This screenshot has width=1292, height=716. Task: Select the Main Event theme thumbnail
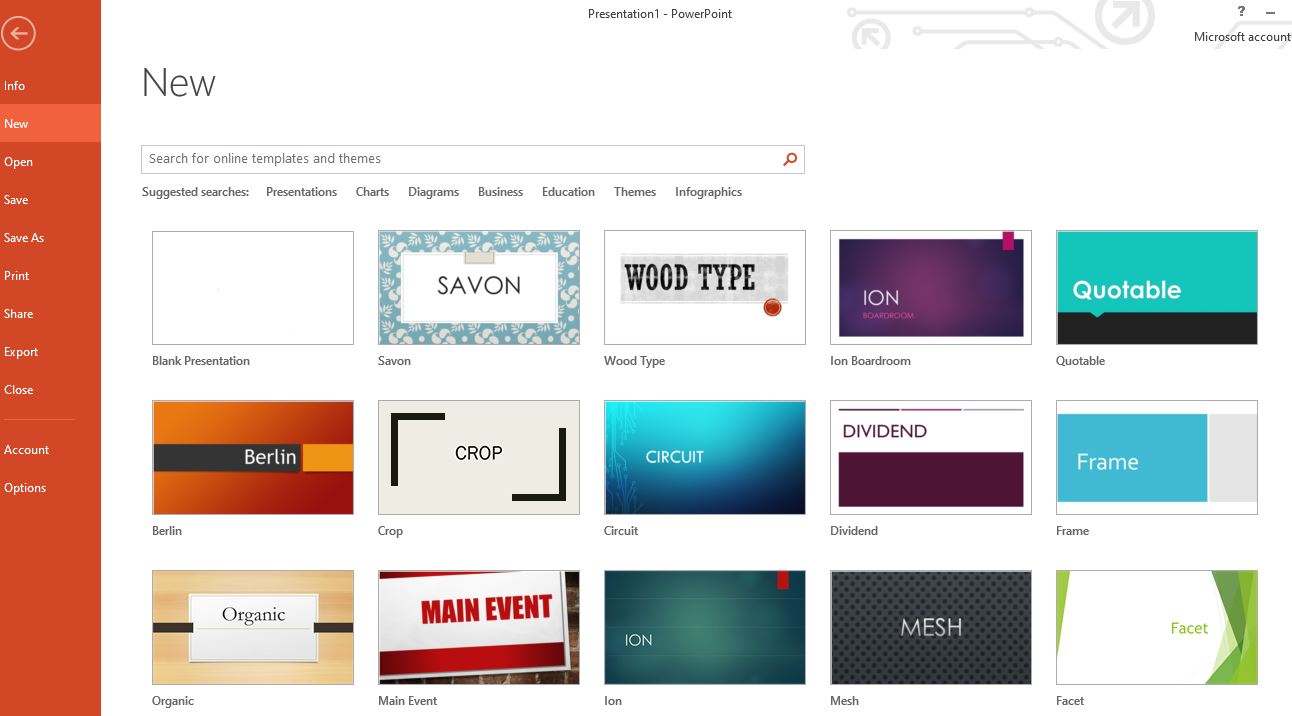pos(479,628)
